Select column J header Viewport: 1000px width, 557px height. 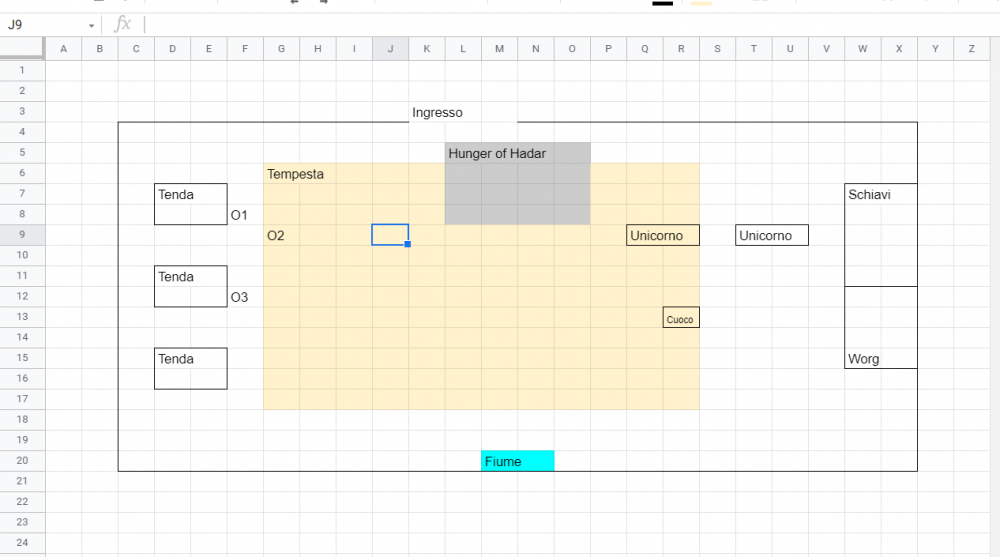pyautogui.click(x=390, y=48)
